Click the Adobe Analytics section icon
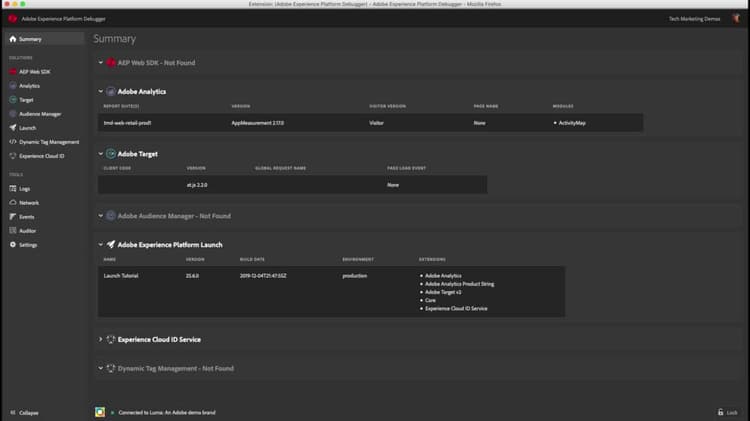Image resolution: width=750 pixels, height=421 pixels. [x=110, y=91]
